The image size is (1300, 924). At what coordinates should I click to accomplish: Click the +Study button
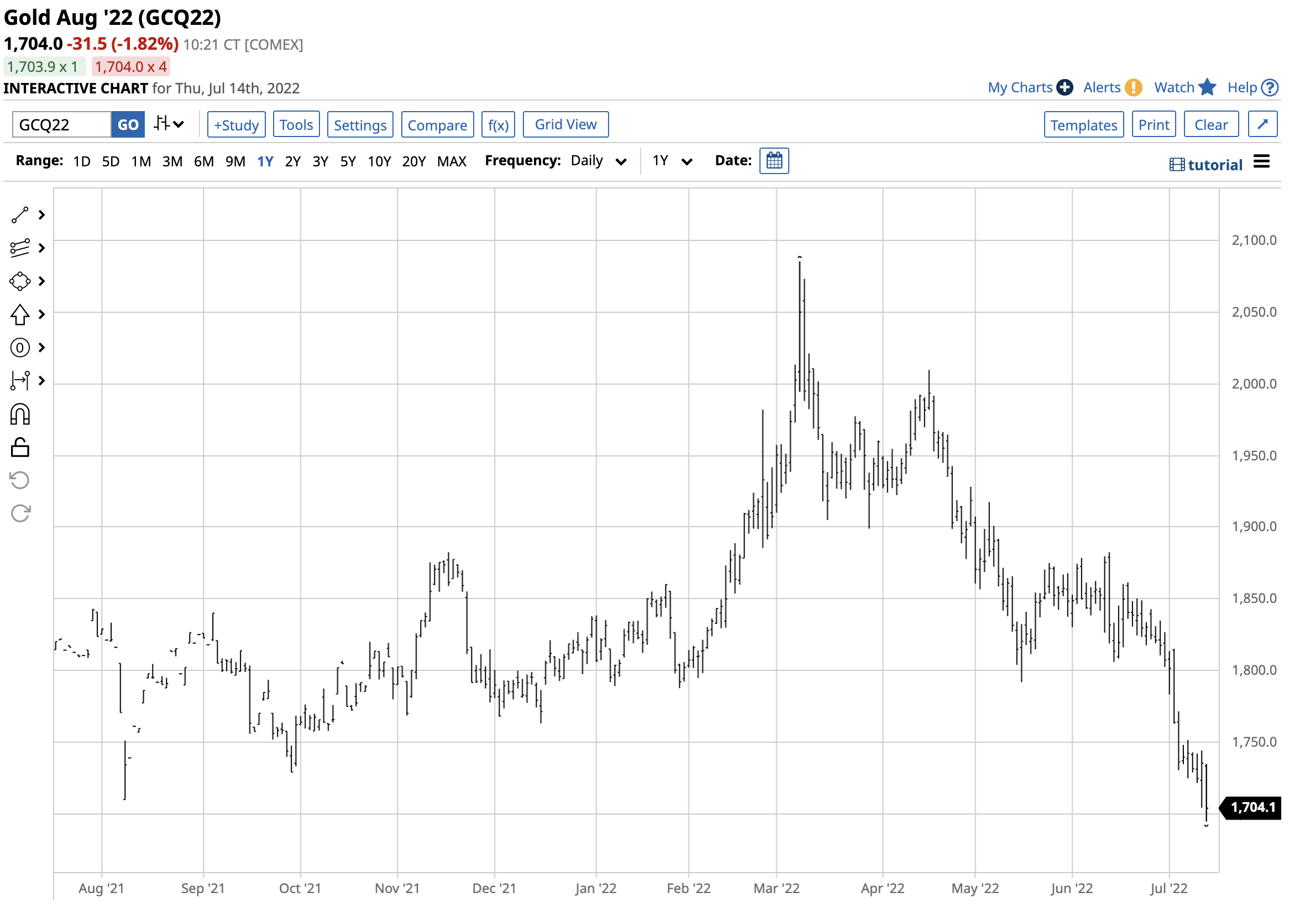236,124
